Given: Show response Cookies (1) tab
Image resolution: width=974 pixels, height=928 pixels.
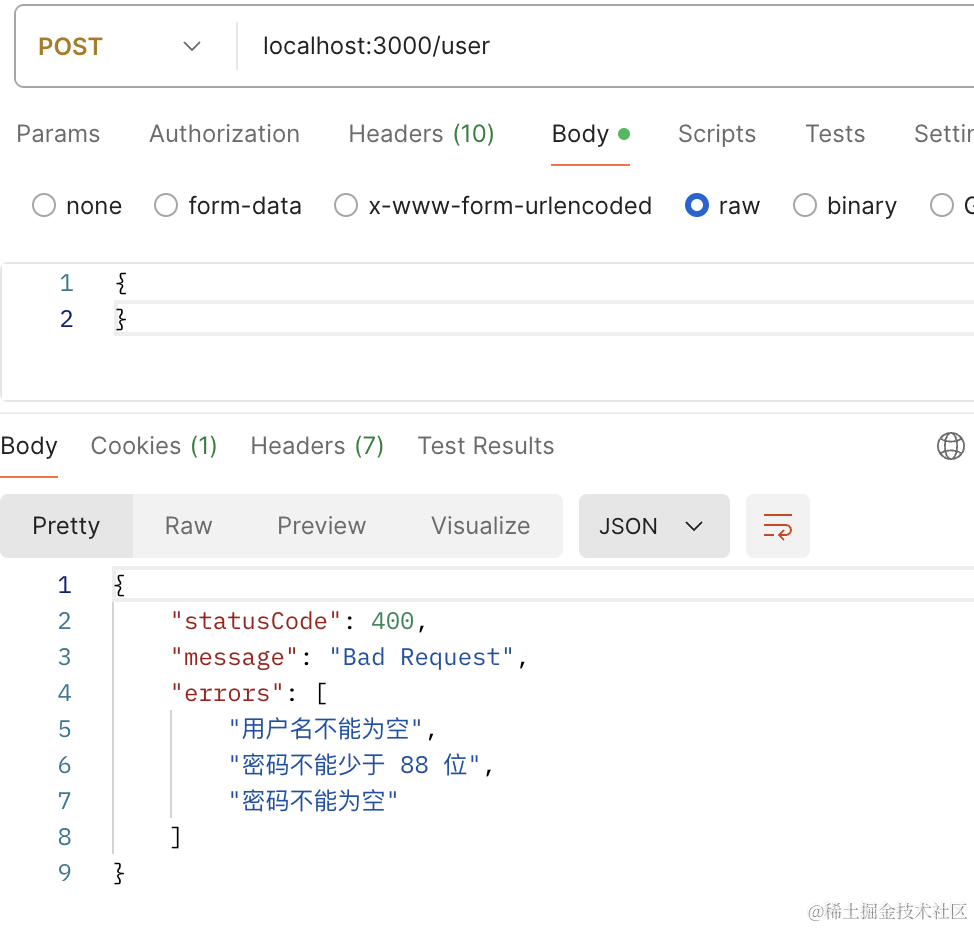Looking at the screenshot, I should click(x=154, y=446).
